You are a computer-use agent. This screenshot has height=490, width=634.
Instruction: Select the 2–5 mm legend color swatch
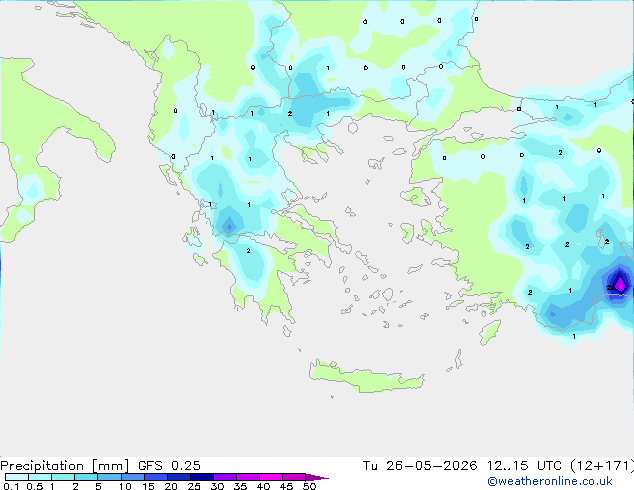pyautogui.click(x=86, y=477)
